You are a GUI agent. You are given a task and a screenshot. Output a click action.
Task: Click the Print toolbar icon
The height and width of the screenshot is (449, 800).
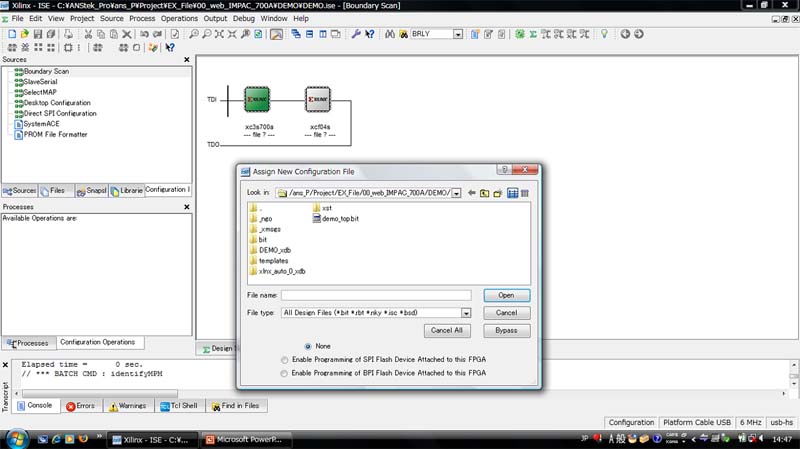pyautogui.click(x=68, y=34)
